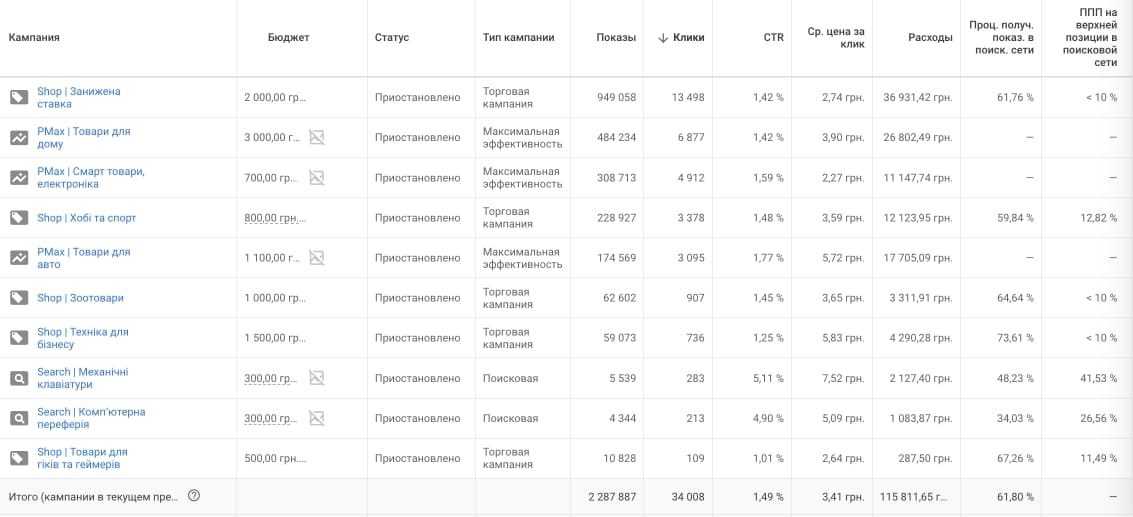
Task: Sort the table by the Показы column
Action: pos(615,38)
